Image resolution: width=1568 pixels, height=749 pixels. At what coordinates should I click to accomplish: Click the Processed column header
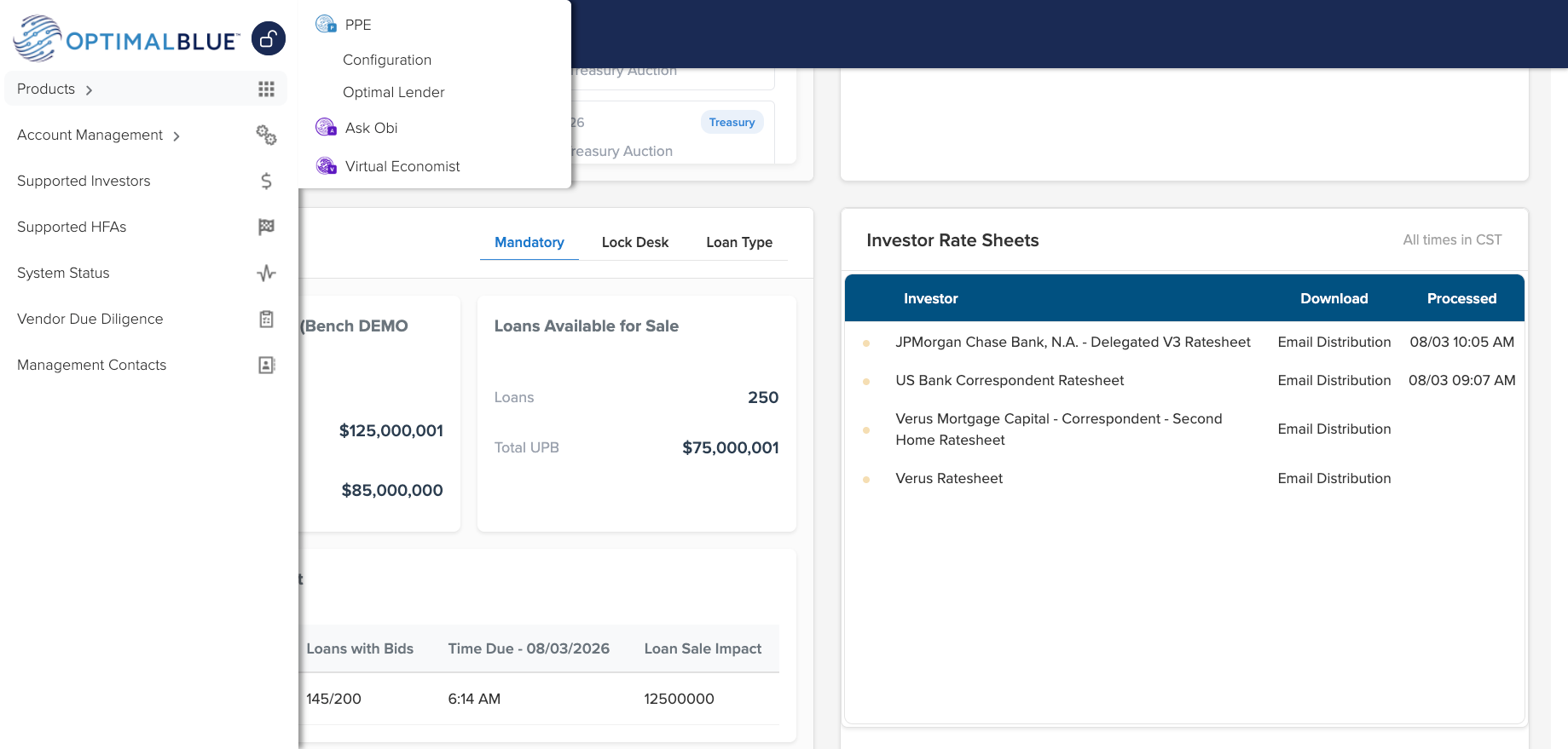pos(1461,298)
